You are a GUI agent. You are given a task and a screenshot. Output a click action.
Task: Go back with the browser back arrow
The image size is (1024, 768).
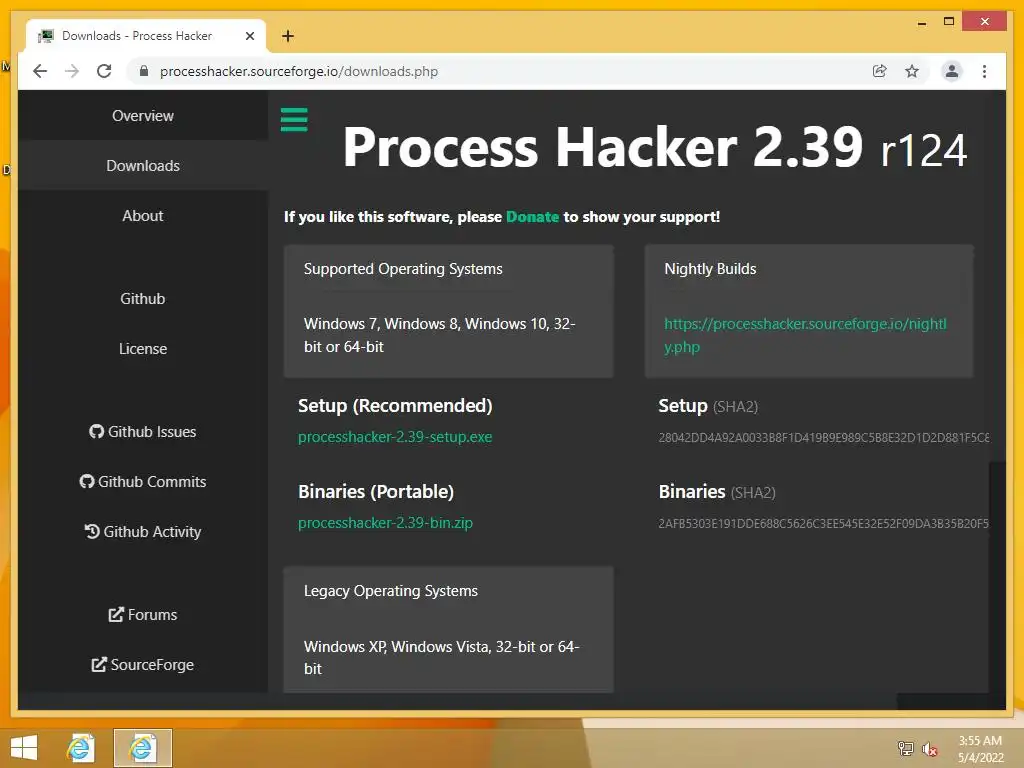[40, 71]
